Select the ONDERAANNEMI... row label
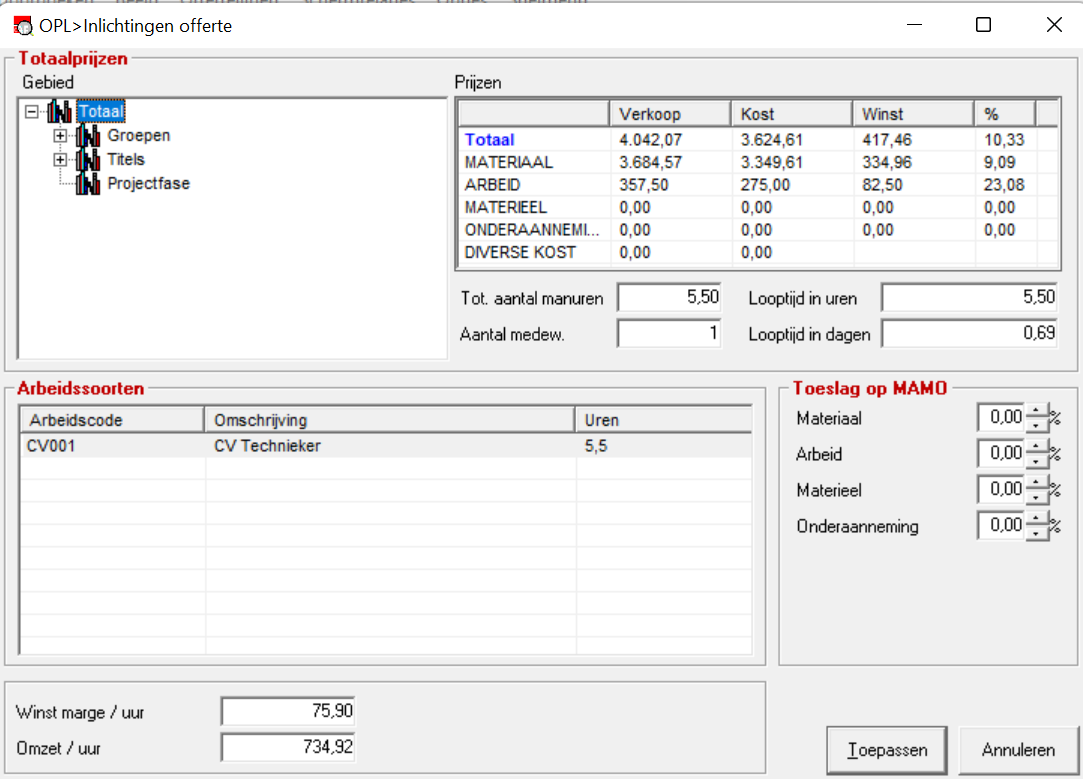The width and height of the screenshot is (1083, 779). [x=532, y=230]
